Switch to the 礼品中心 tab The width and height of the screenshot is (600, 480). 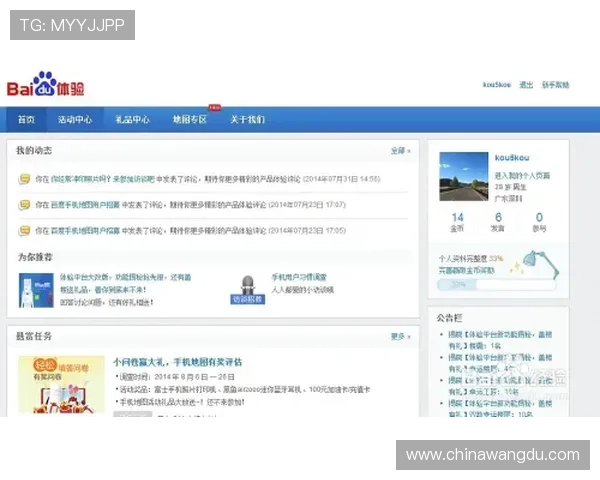coord(132,119)
